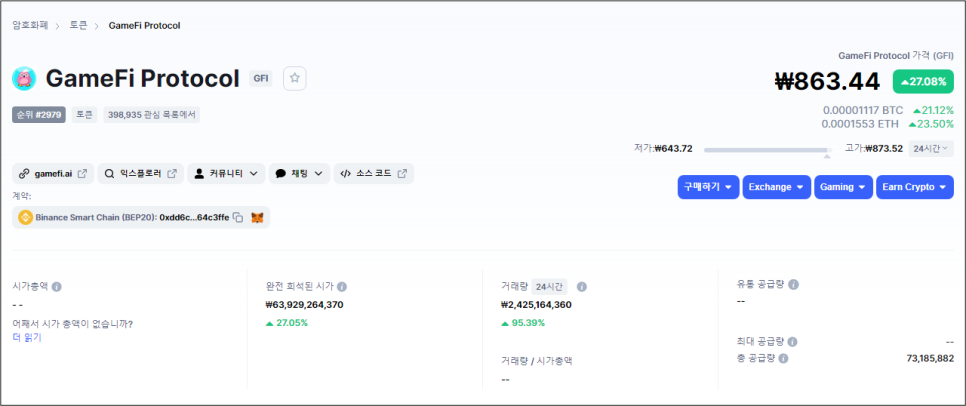966x406 pixels.
Task: Open the Gaming dropdown
Action: 843,187
